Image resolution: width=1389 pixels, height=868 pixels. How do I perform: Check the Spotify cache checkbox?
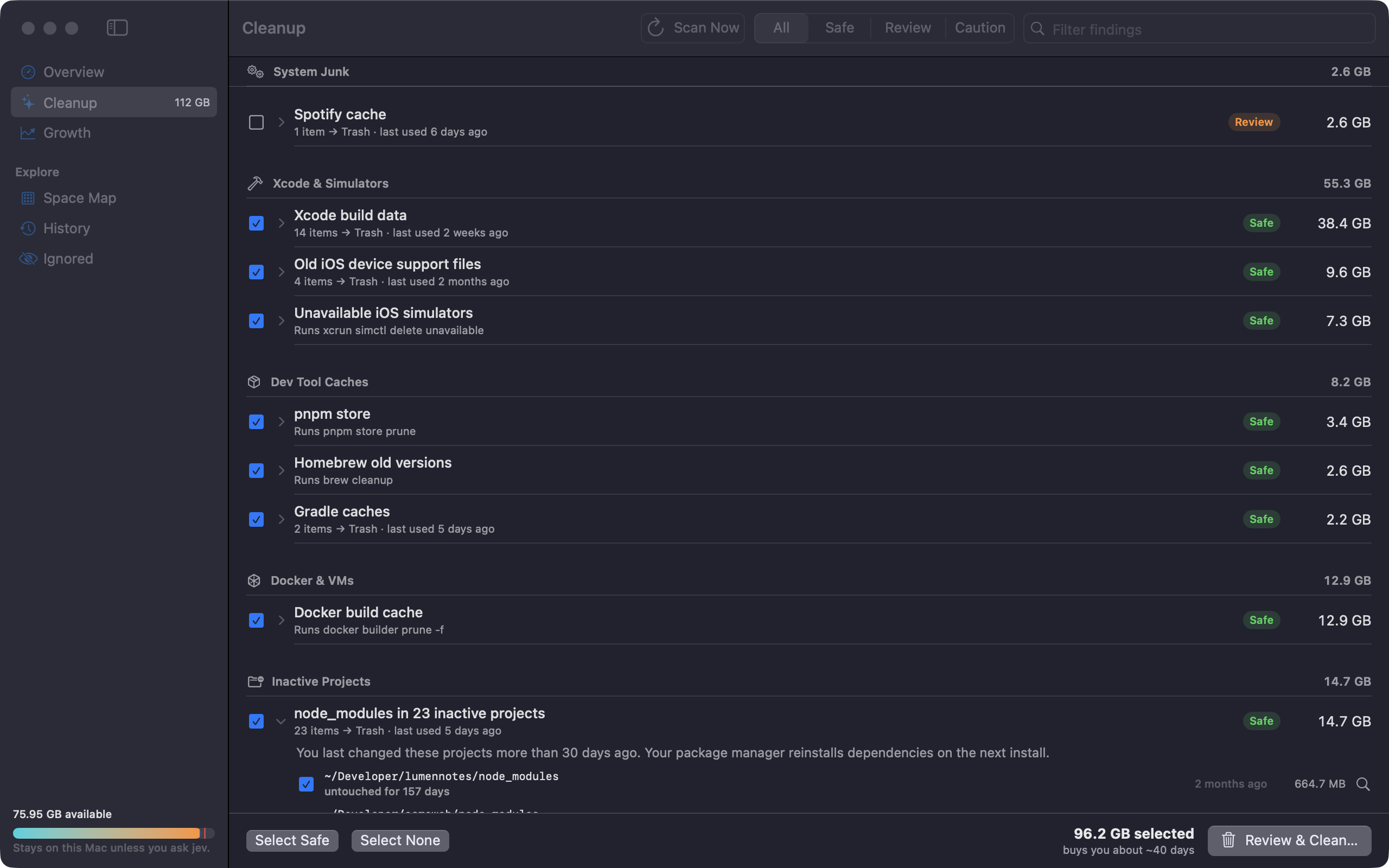[257, 122]
